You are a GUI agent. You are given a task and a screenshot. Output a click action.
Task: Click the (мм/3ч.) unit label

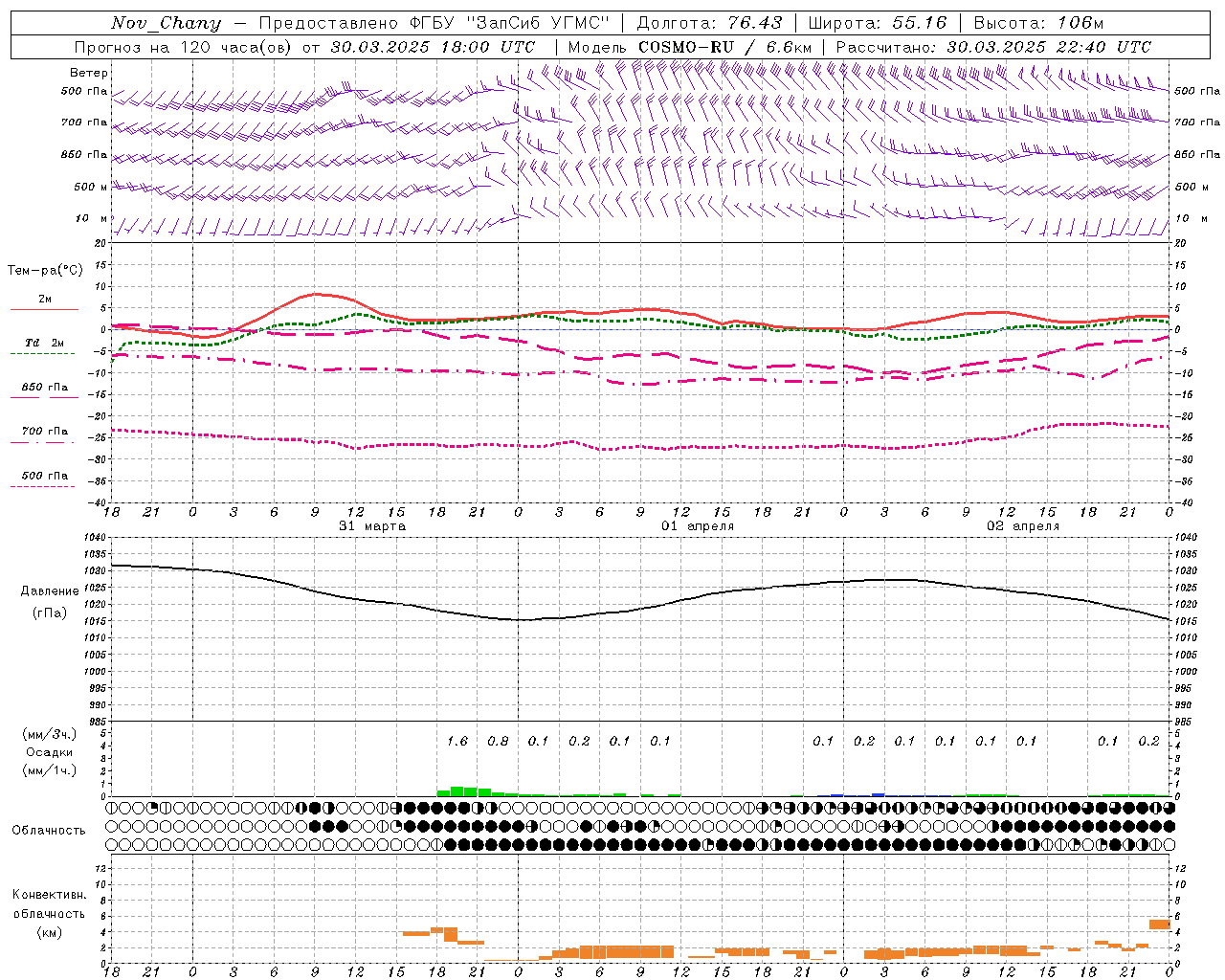pos(50,734)
